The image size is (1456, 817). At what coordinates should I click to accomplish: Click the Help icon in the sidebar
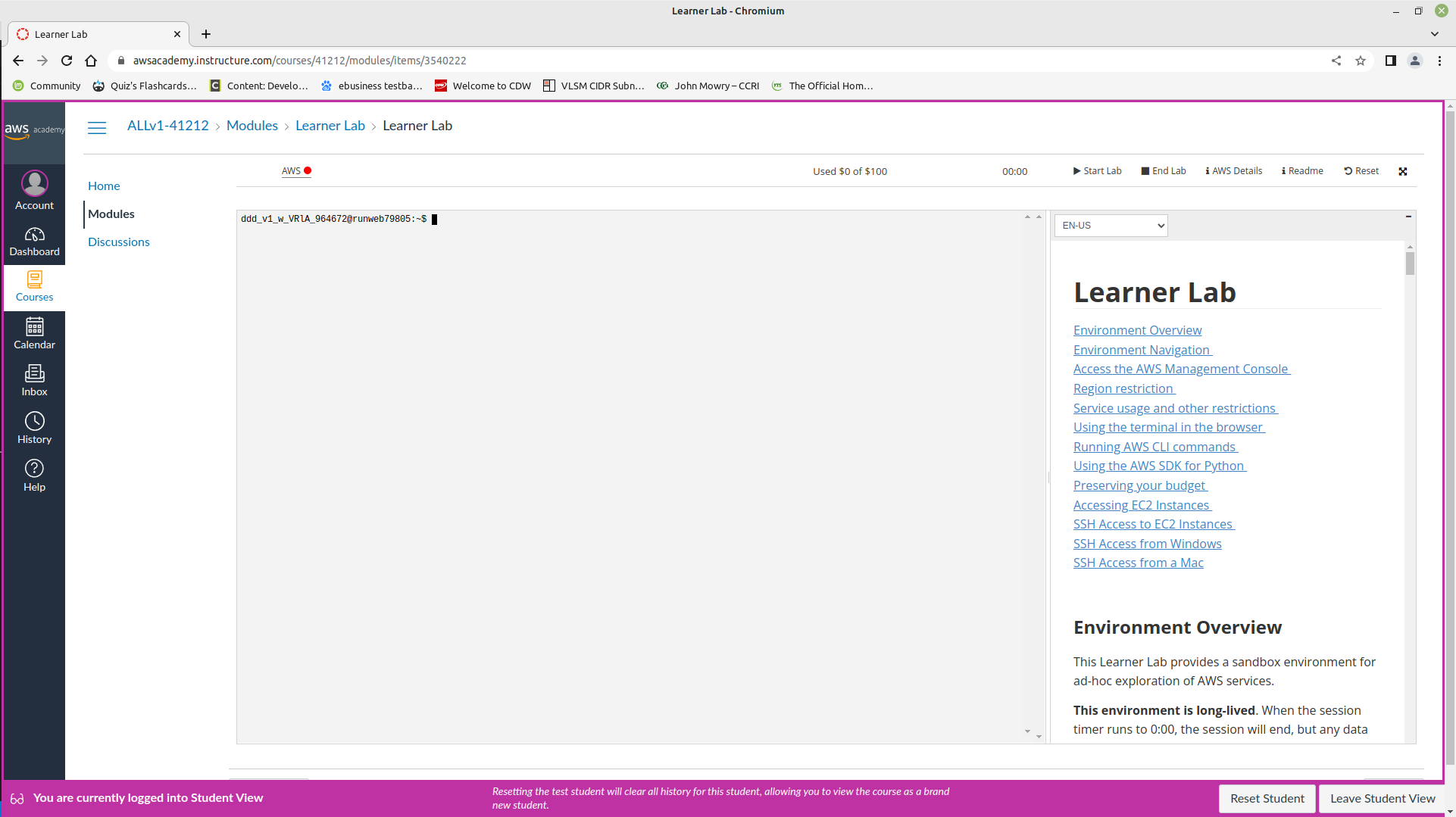tap(34, 474)
